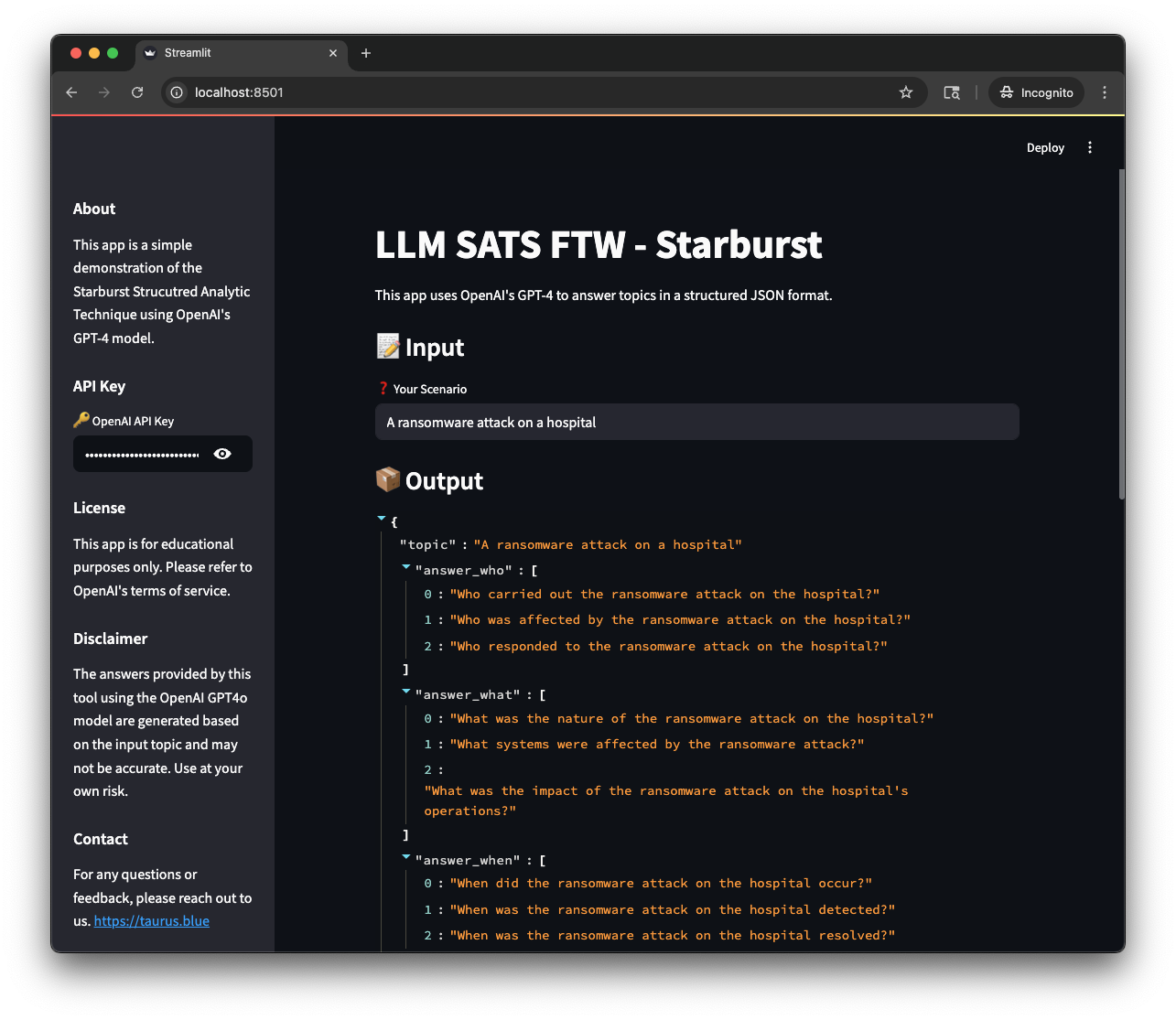The width and height of the screenshot is (1176, 1020).
Task: Click the API Key heading in sidebar
Action: pos(99,386)
